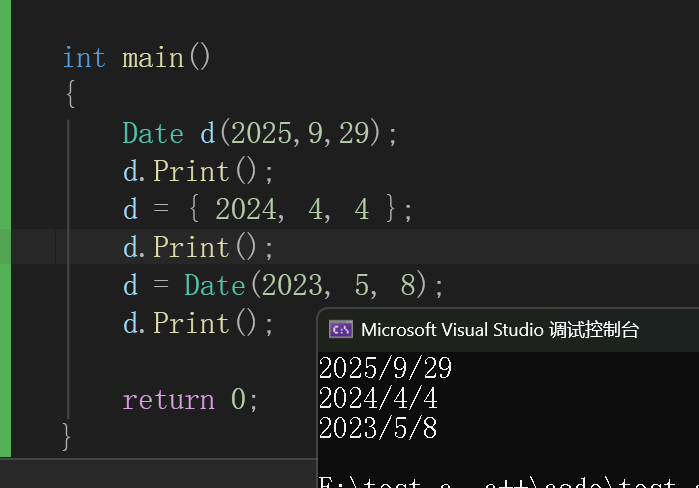Click the main function name
699x488 pixels.
(x=153, y=58)
